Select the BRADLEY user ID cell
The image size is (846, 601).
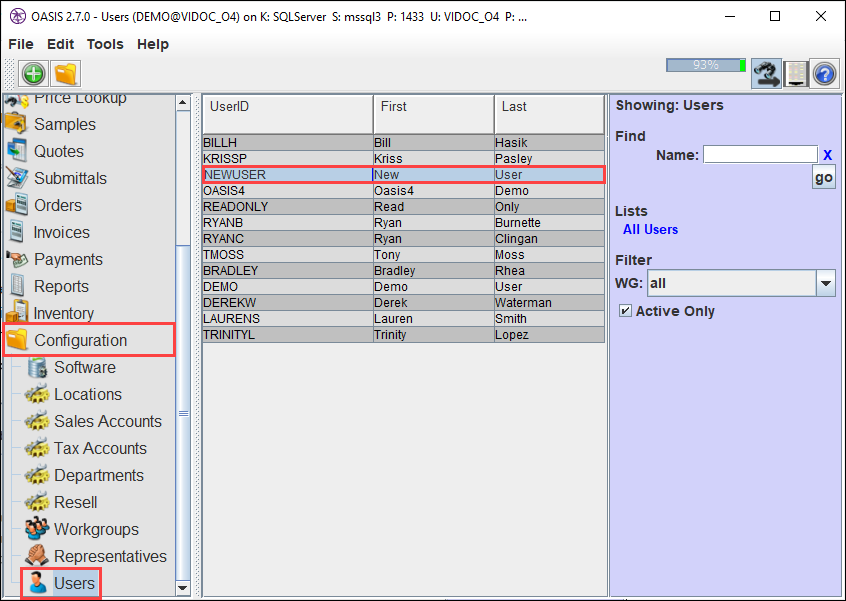coord(288,270)
